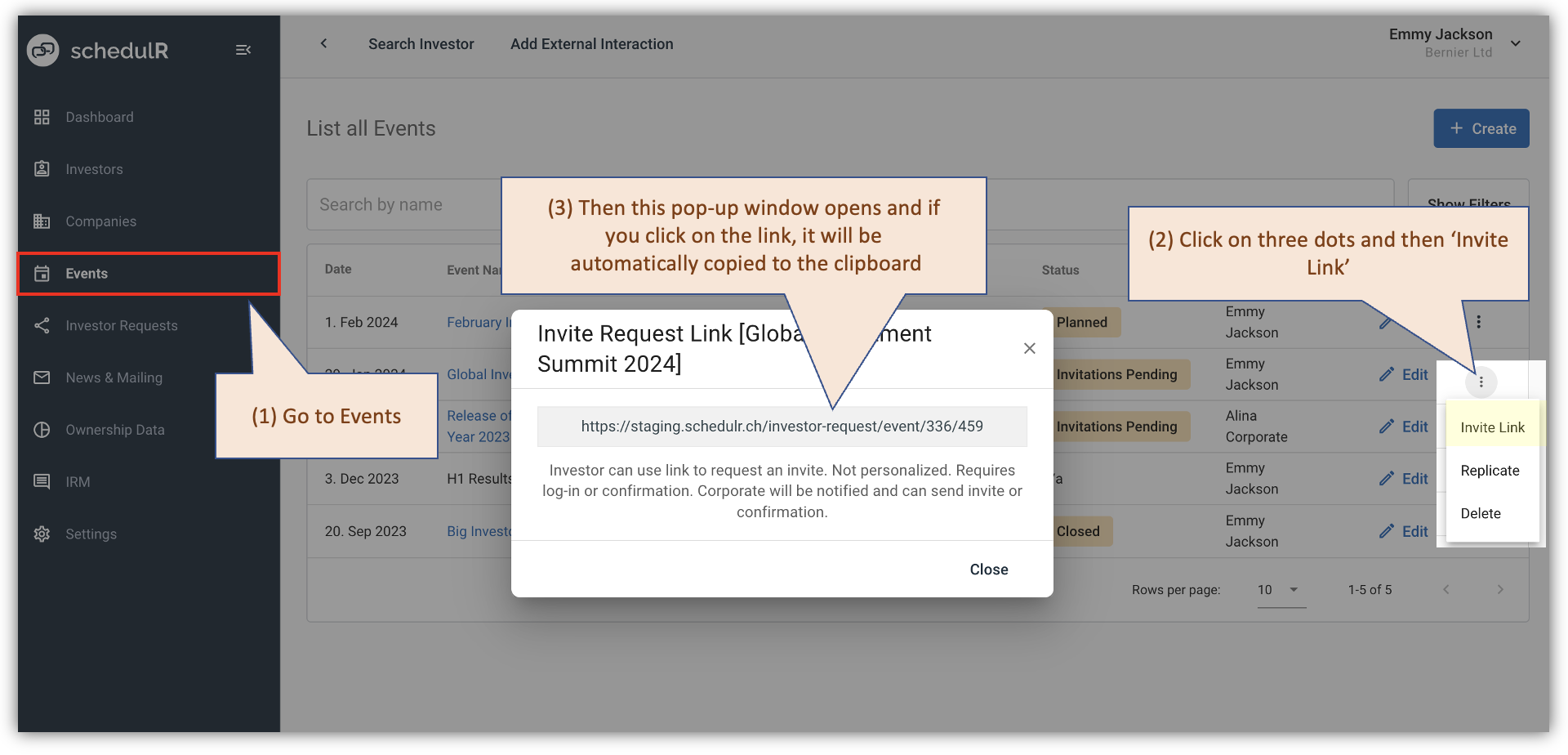Select Invite Link from context menu
This screenshot has width=1568, height=755.
click(x=1492, y=427)
